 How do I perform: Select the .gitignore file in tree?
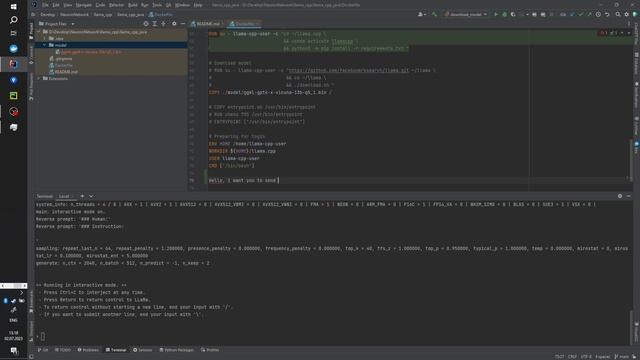pyautogui.click(x=60, y=59)
